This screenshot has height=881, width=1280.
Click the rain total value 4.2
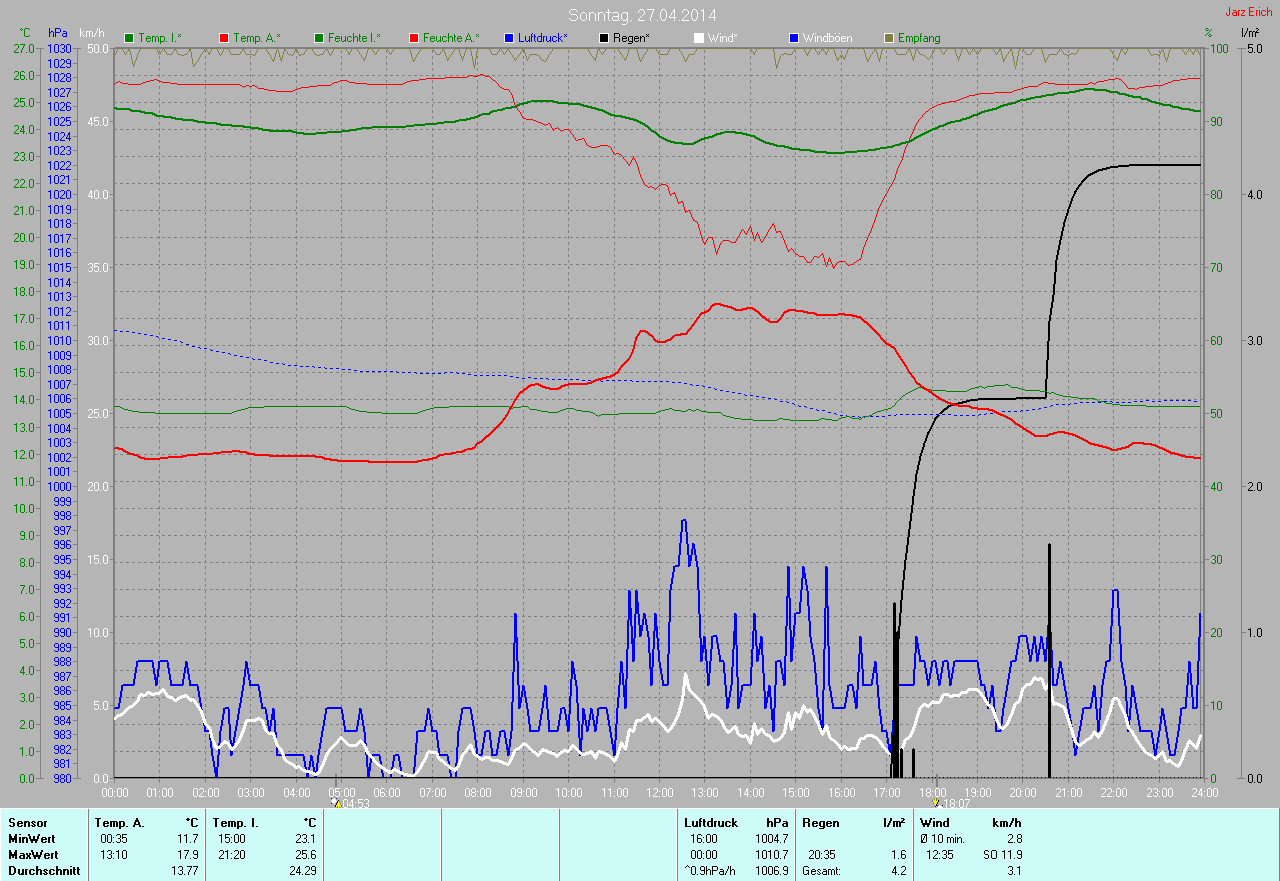pyautogui.click(x=898, y=871)
